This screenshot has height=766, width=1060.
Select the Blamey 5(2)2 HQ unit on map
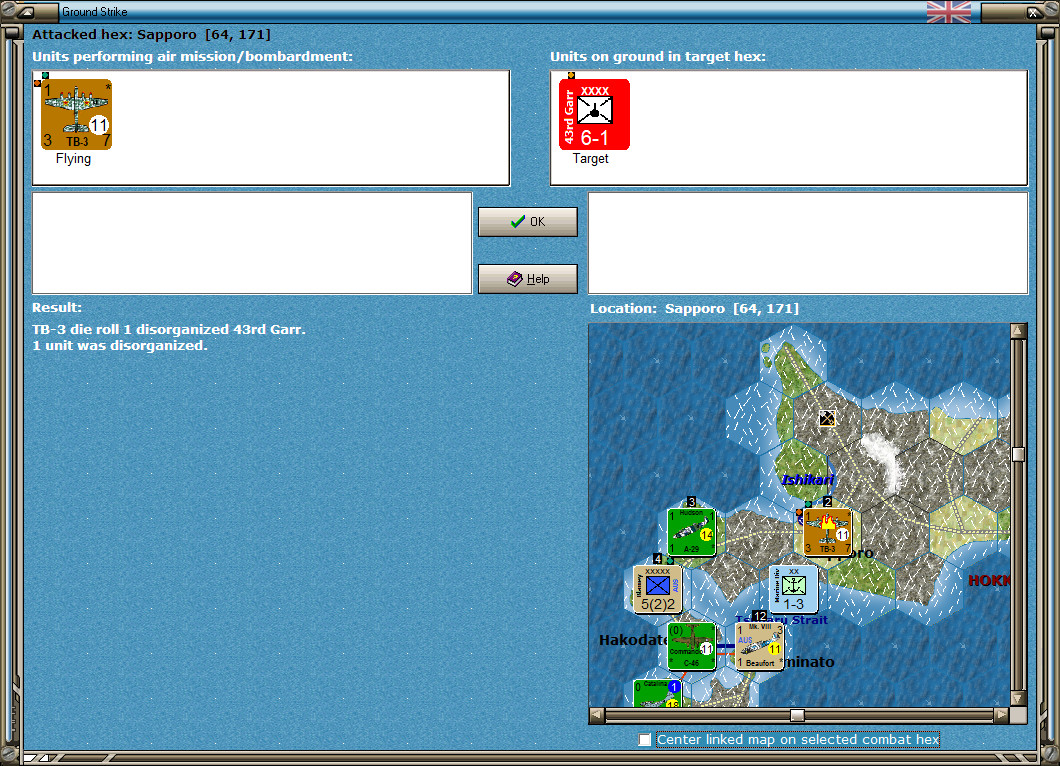[657, 589]
